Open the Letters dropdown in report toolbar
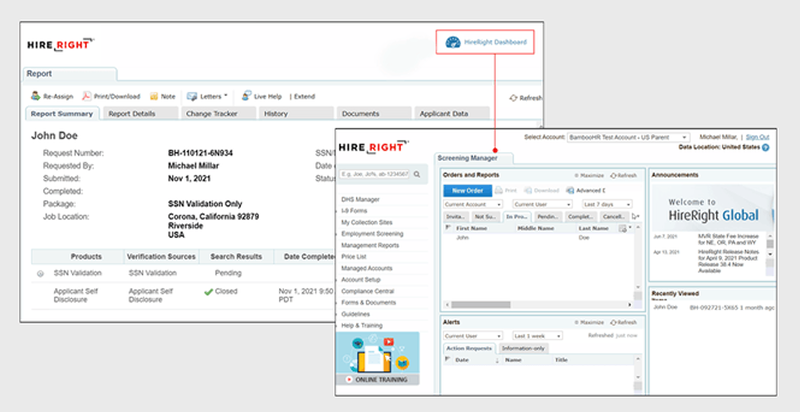Viewport: 800px width, 412px height. coord(207,96)
